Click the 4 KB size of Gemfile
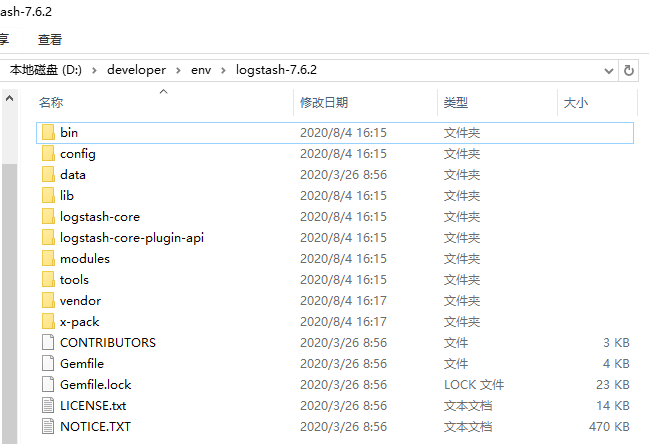Viewport: 649px width, 444px height. pos(616,364)
